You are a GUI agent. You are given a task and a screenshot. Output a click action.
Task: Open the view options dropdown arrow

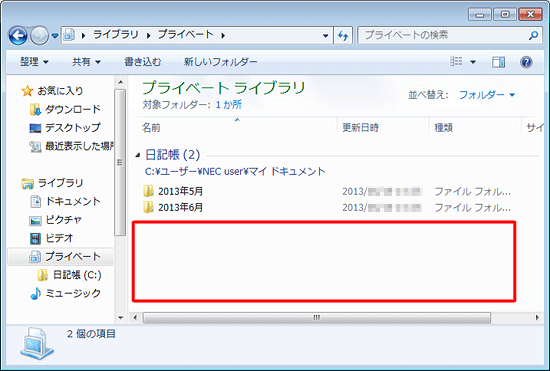pyautogui.click(x=473, y=62)
